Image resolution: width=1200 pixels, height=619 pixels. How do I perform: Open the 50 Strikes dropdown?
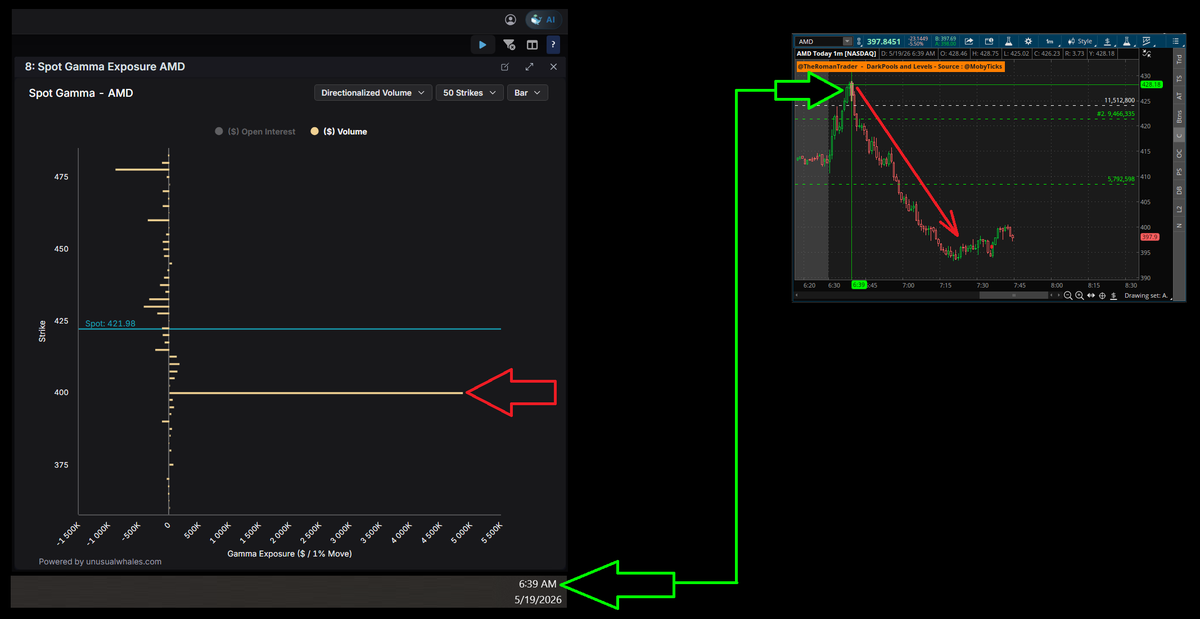tap(469, 92)
